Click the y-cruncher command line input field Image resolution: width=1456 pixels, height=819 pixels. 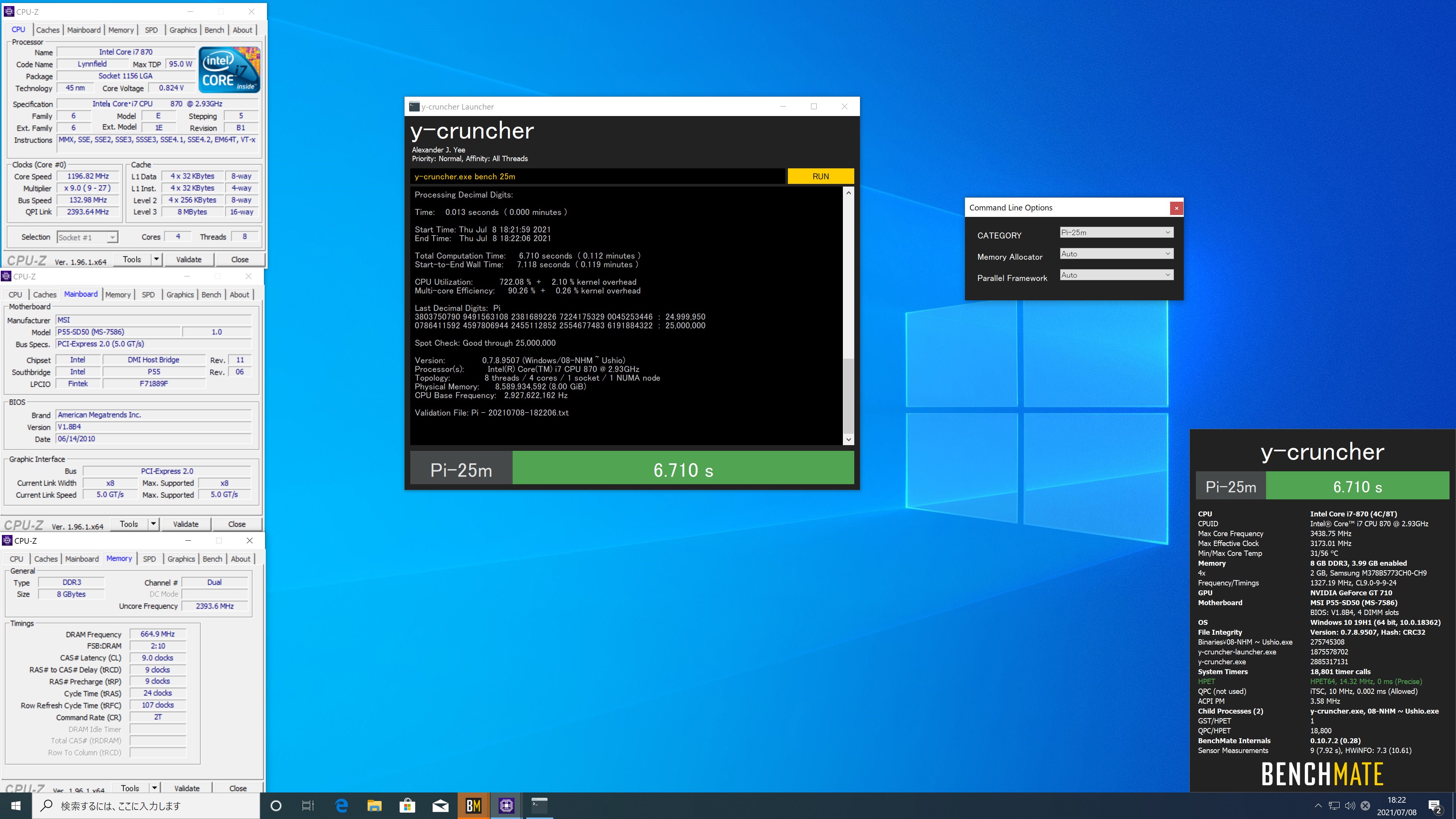598,176
